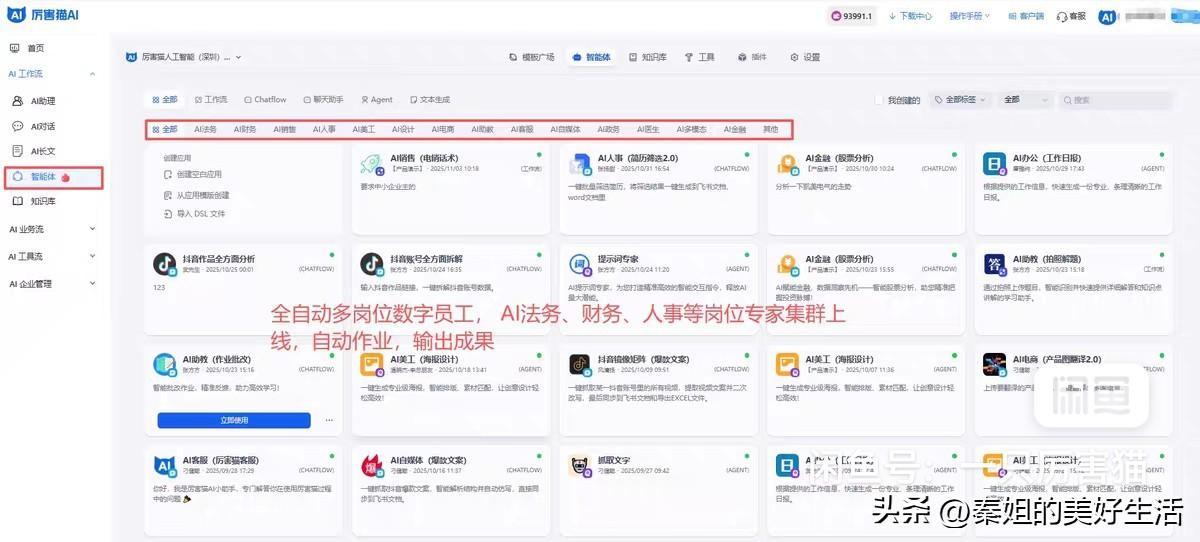1200x542 pixels.
Task: Open AI助理 in the sidebar
Action: (x=35, y=101)
